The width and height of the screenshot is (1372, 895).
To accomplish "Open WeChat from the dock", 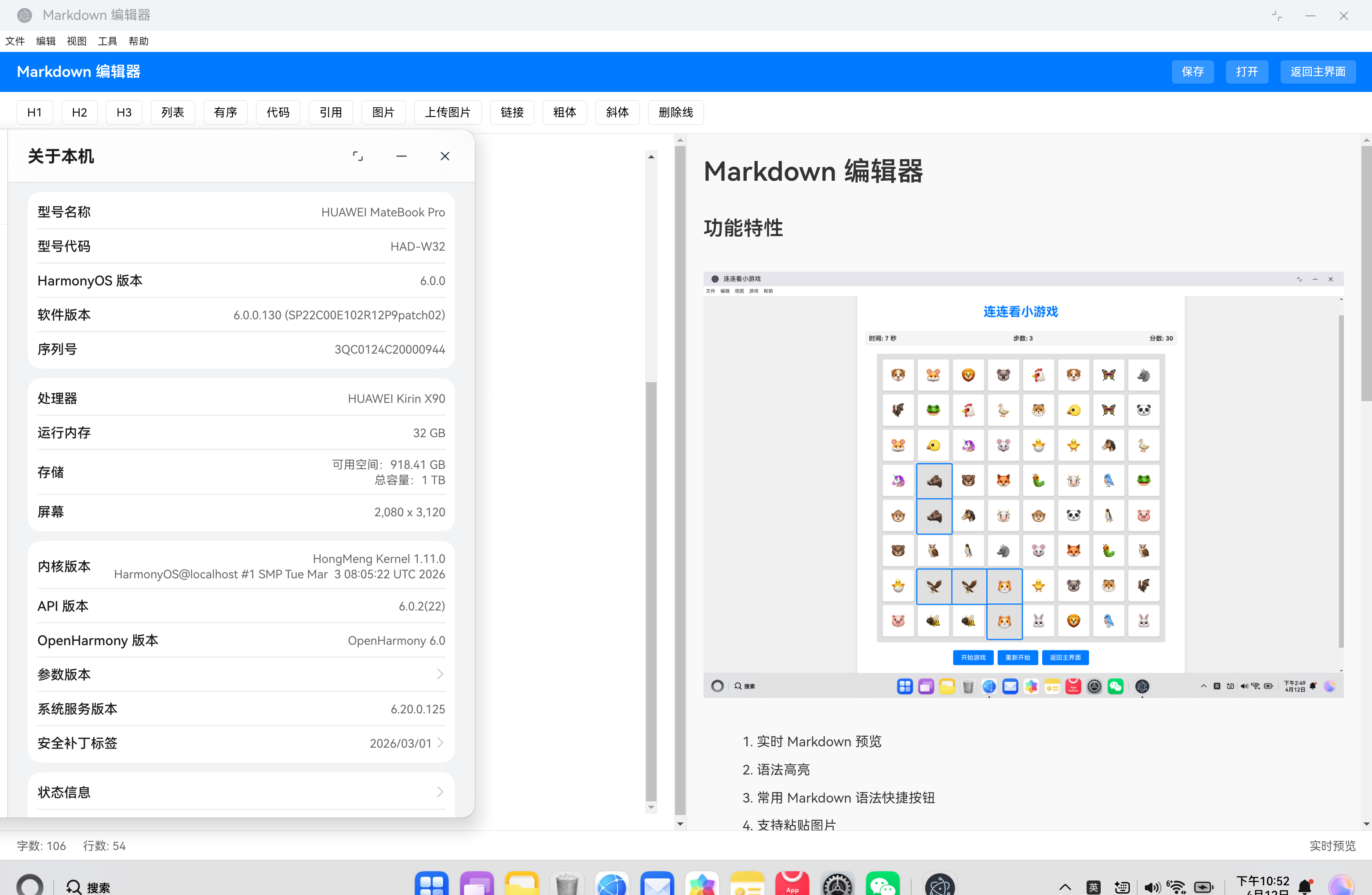I will 883,885.
